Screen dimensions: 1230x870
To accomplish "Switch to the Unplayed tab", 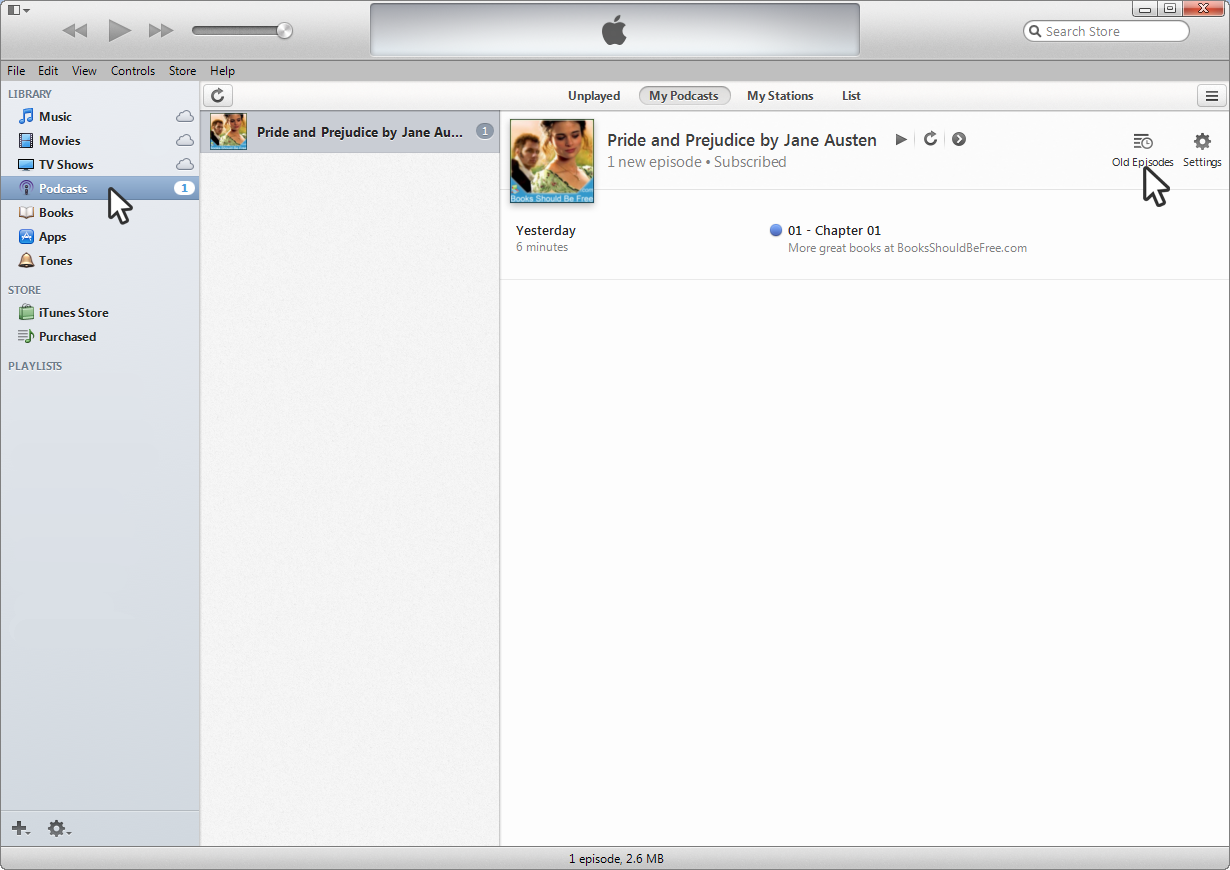I will click(594, 96).
